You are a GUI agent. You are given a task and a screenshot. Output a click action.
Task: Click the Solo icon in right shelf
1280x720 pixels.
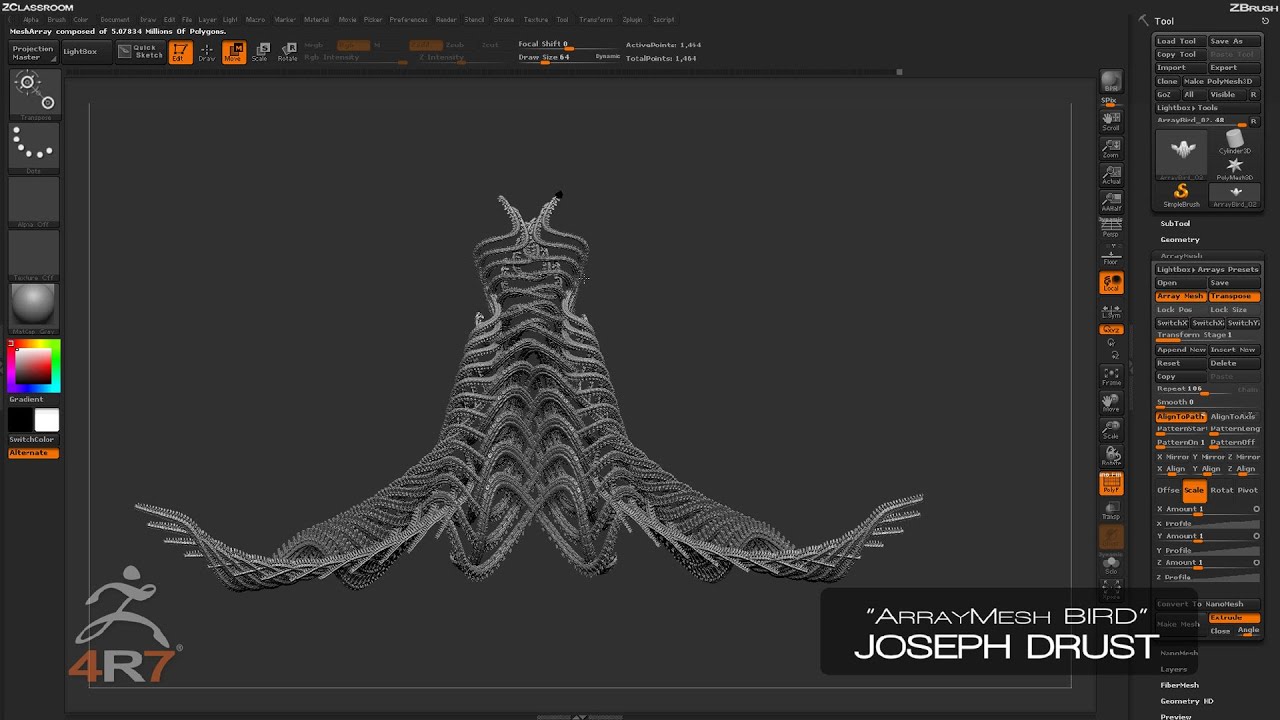tap(1111, 564)
